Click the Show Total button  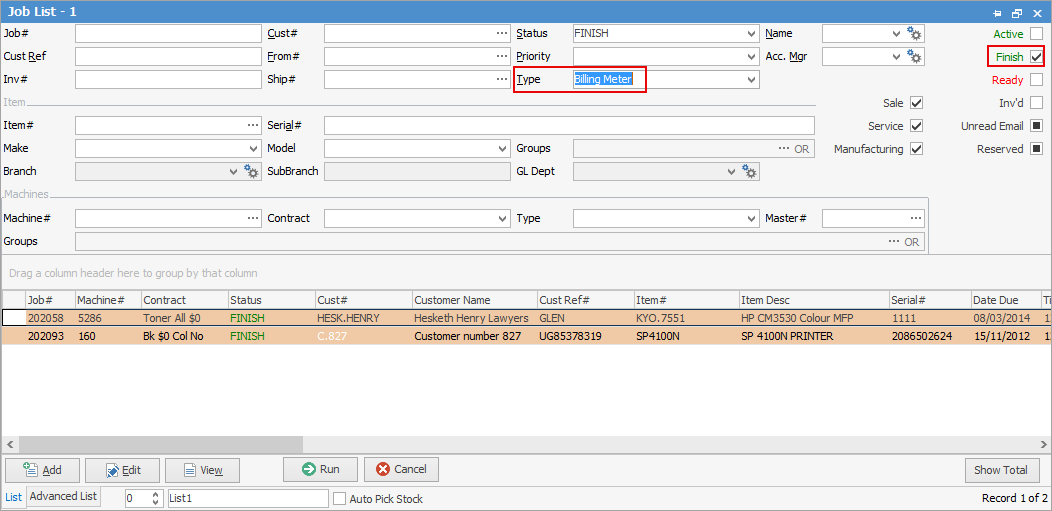point(1002,470)
